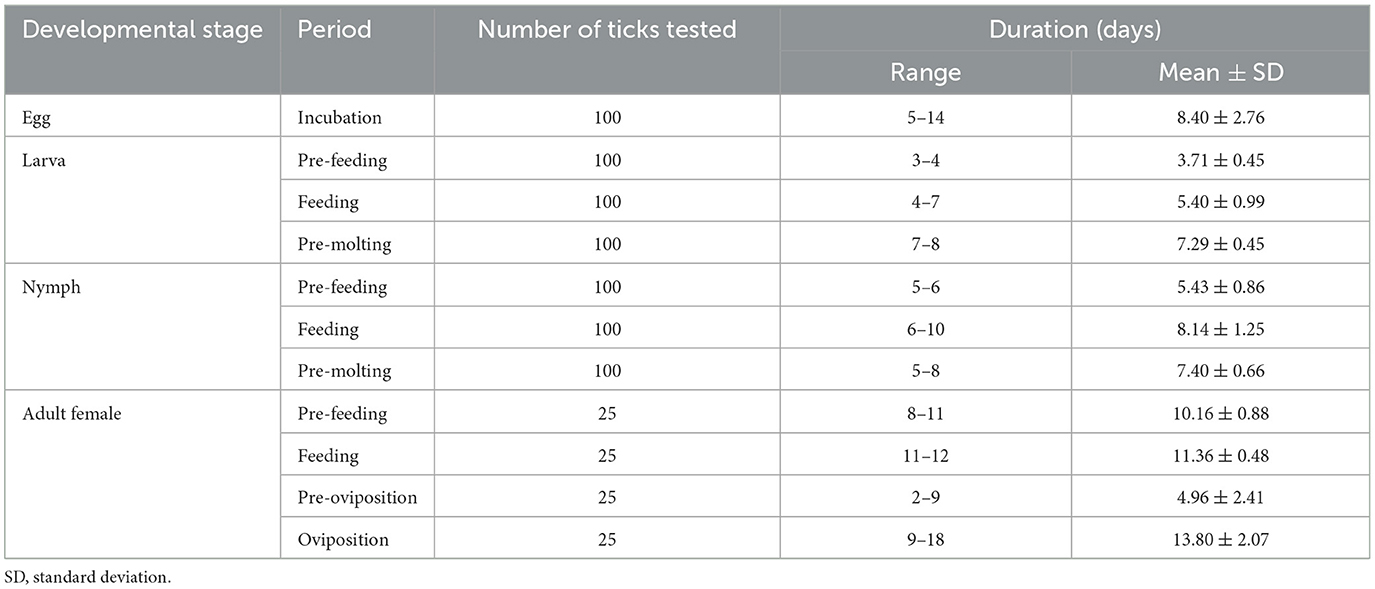The width and height of the screenshot is (1375, 589).
Task: Click the Number of ticks tested header
Action: (x=607, y=30)
